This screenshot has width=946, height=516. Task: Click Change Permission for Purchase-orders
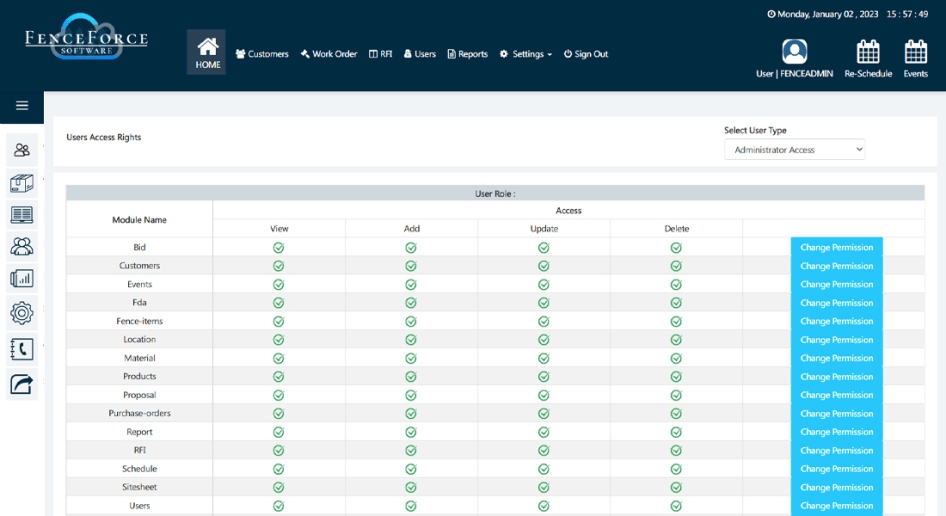click(x=837, y=413)
